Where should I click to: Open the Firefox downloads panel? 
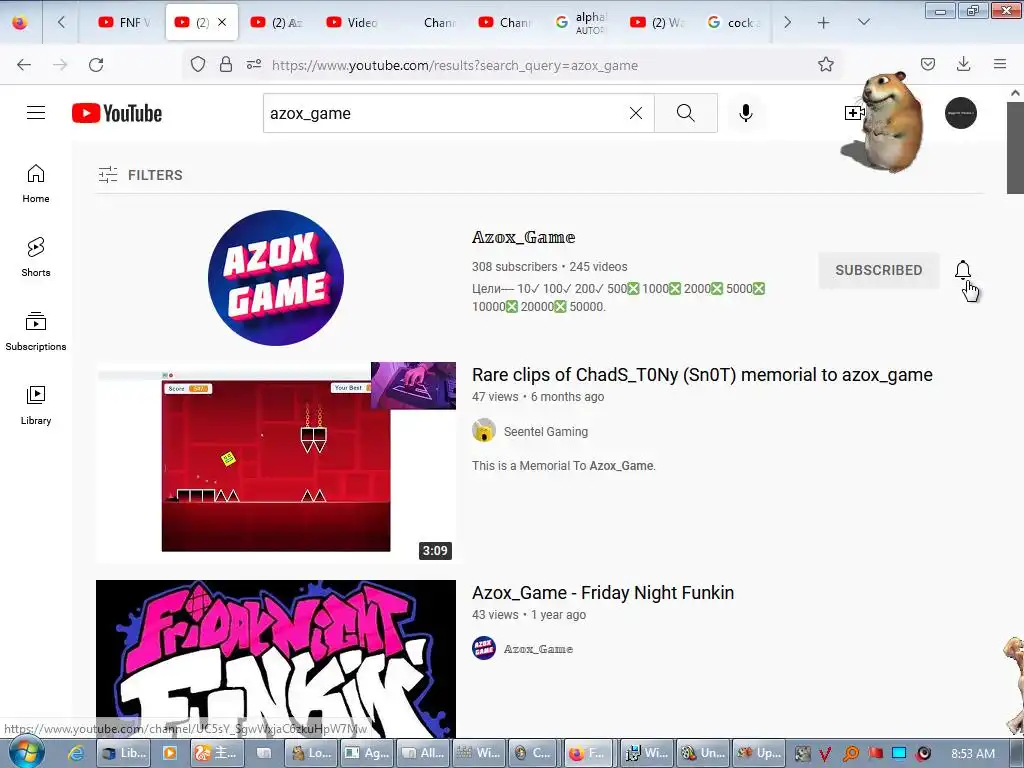tap(963, 64)
